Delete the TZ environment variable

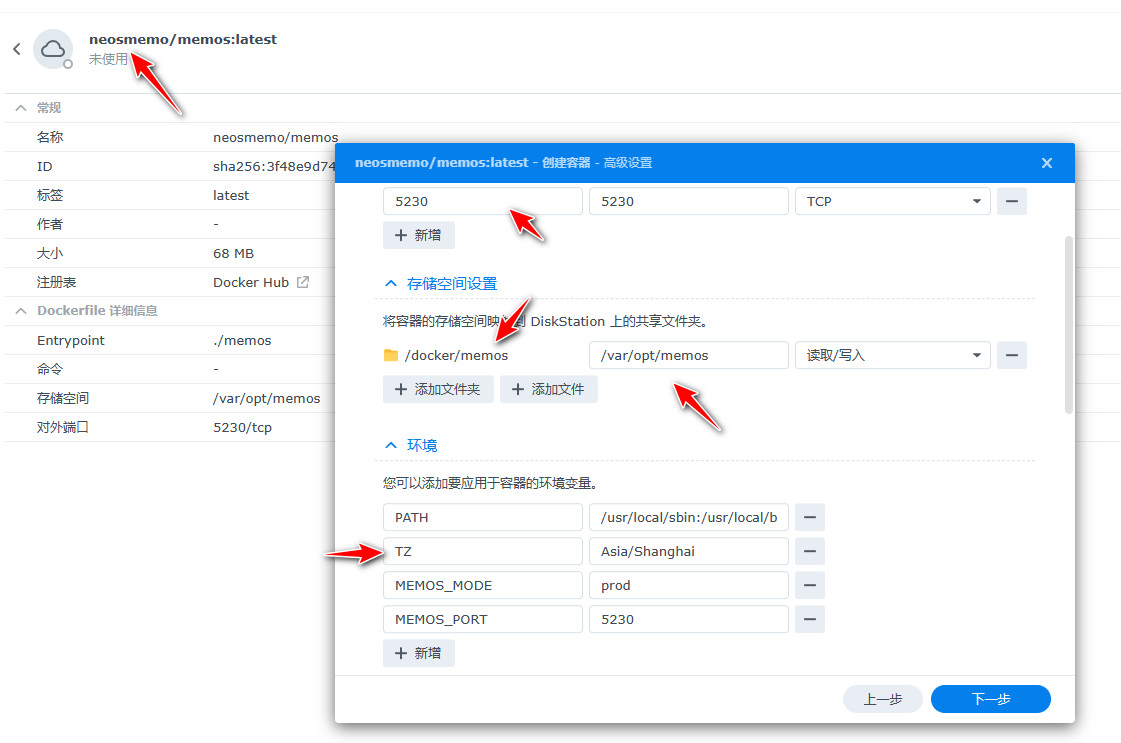pyautogui.click(x=810, y=551)
